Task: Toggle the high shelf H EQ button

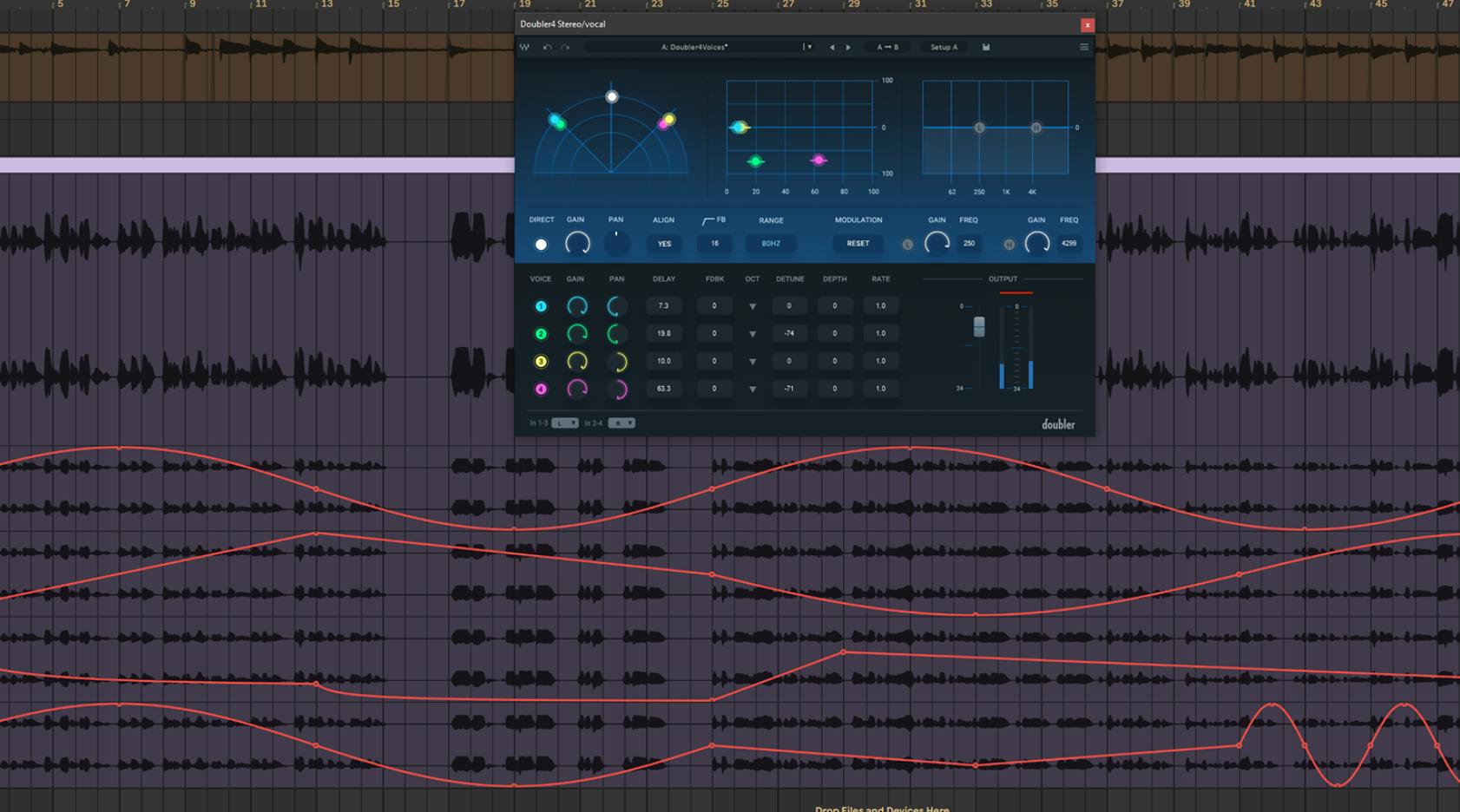Action: tap(1009, 245)
